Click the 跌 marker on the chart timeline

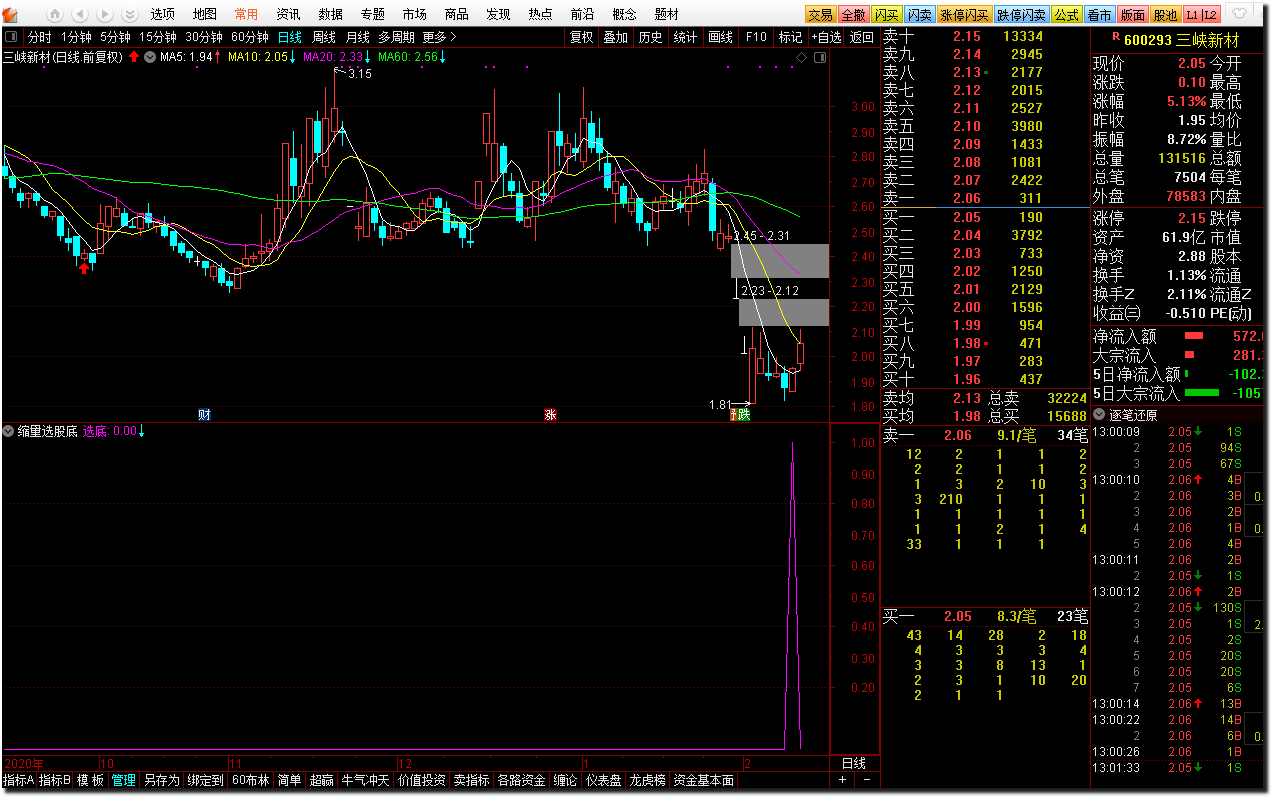pos(743,414)
